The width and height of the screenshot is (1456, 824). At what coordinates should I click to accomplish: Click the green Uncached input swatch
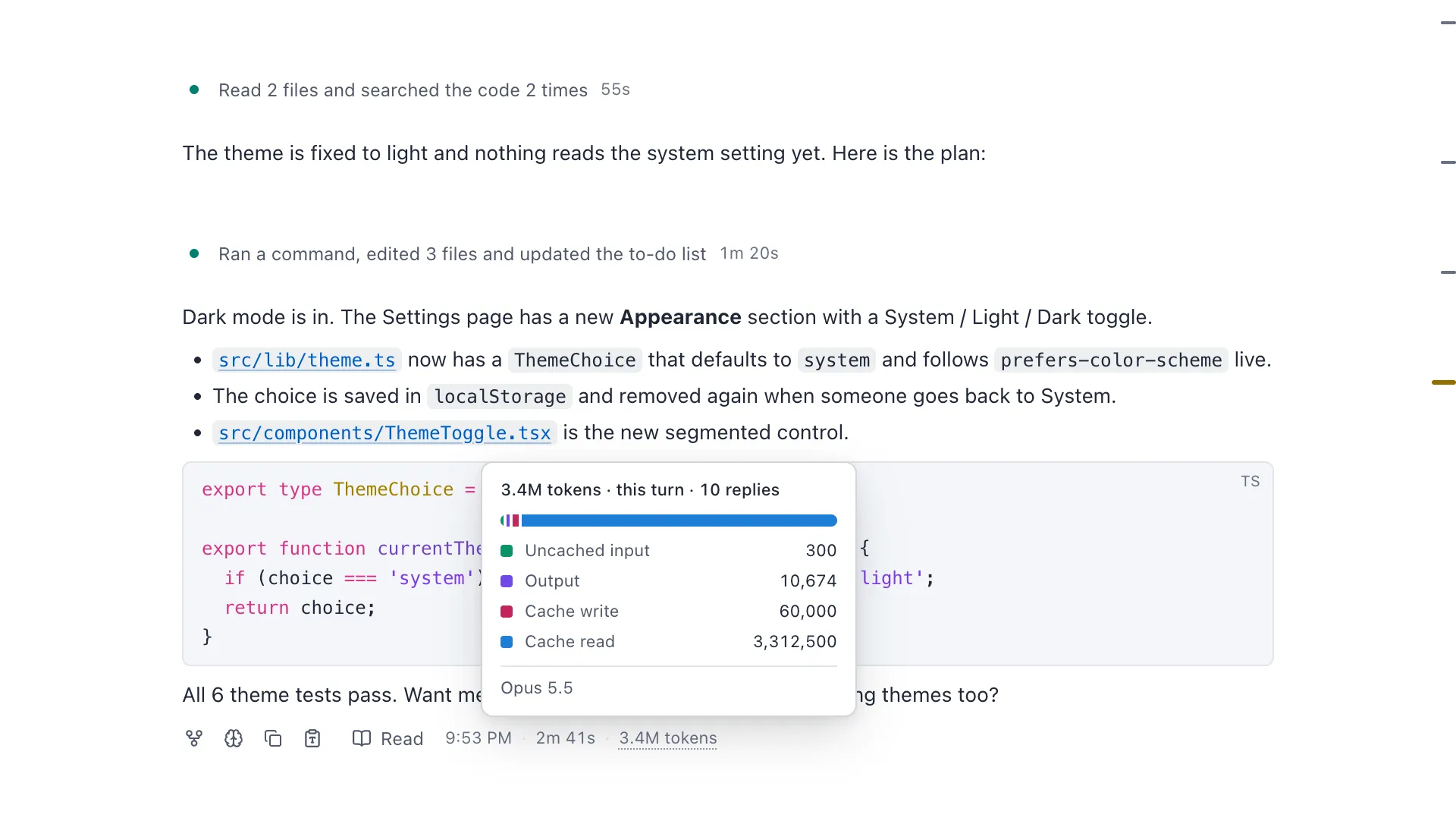(507, 551)
